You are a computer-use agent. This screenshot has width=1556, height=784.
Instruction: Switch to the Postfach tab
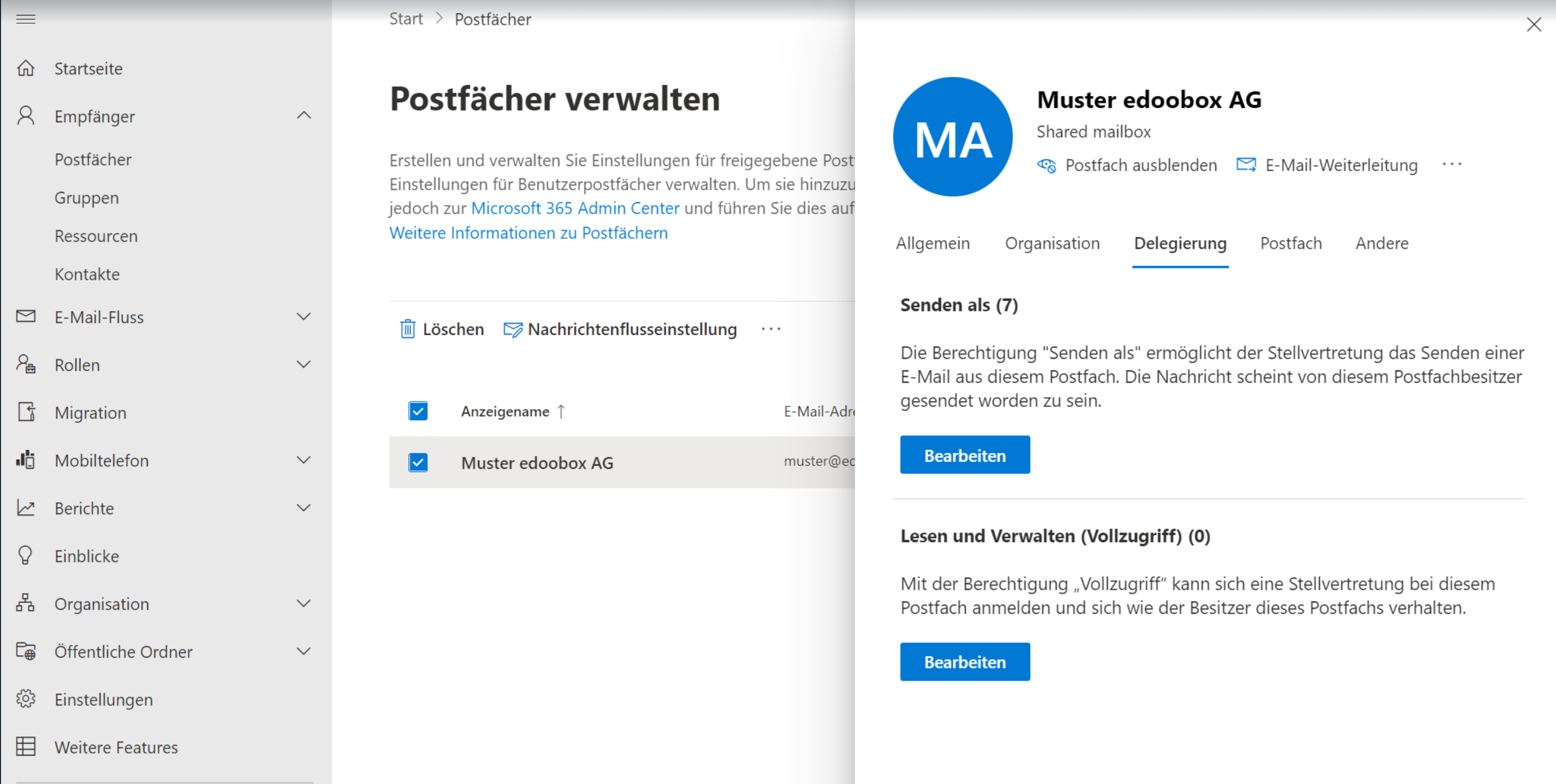point(1291,243)
